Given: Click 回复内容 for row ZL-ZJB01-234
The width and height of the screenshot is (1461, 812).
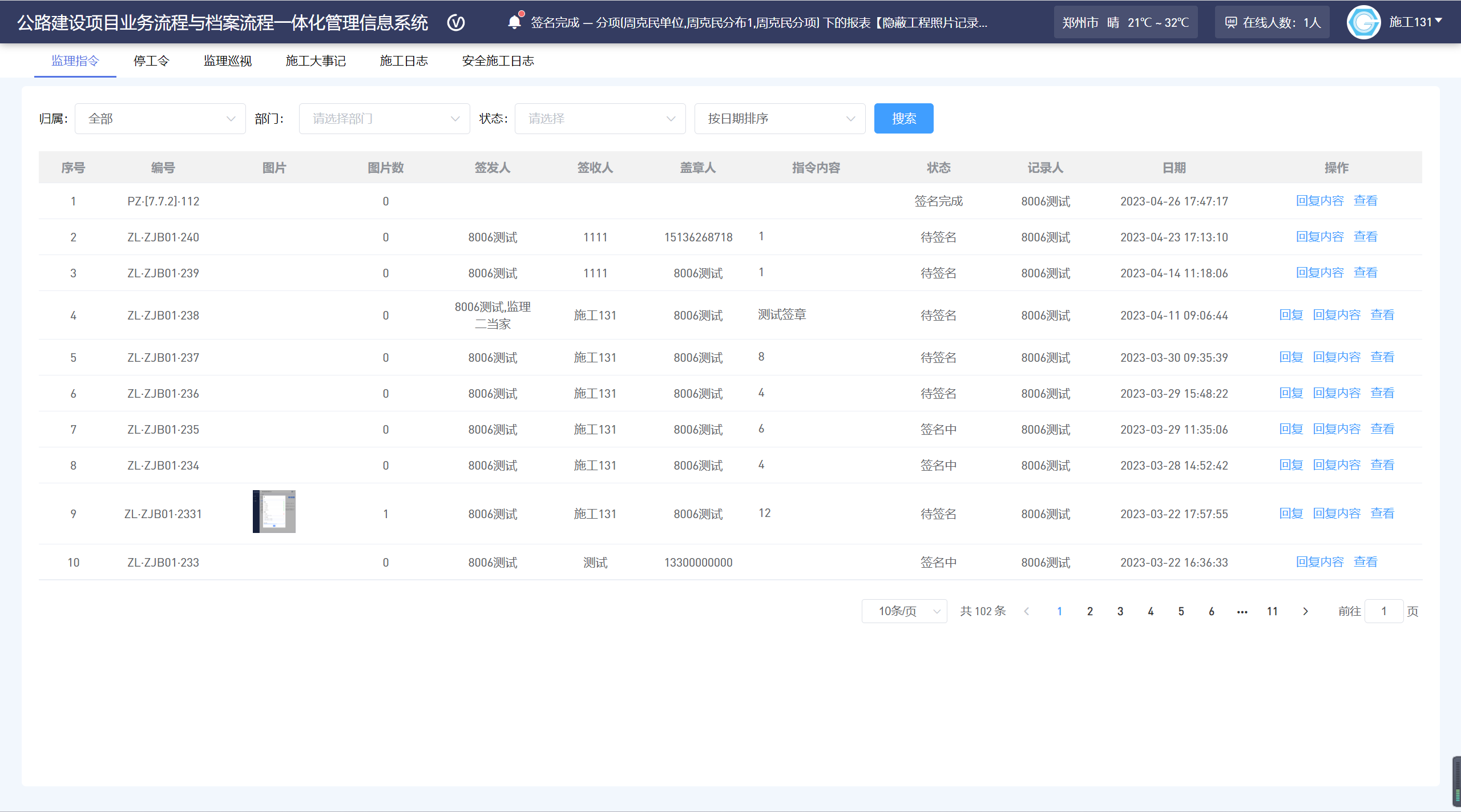Looking at the screenshot, I should pyautogui.click(x=1337, y=465).
